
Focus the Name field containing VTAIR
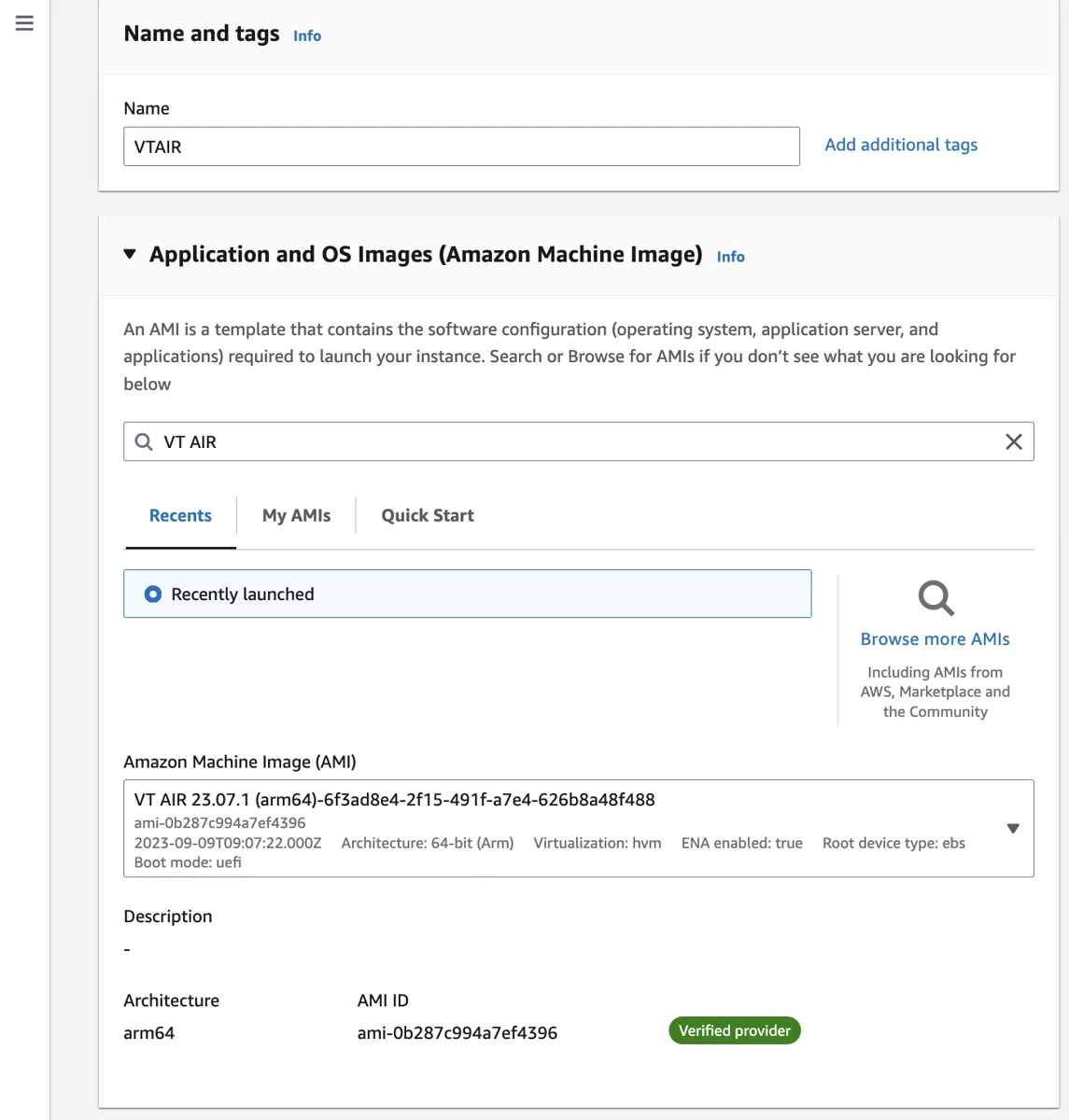(x=461, y=146)
